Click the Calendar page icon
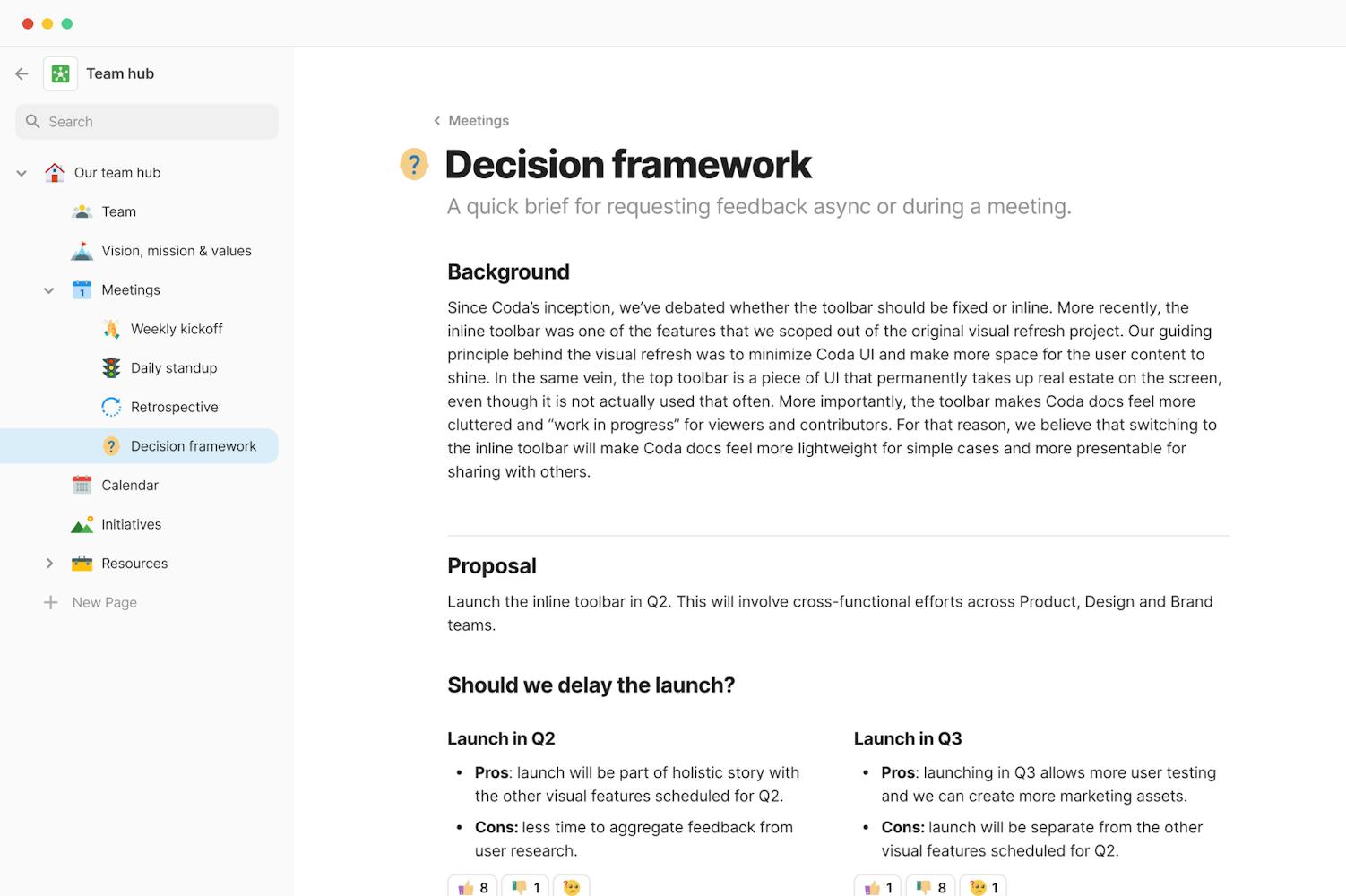The image size is (1346, 896). pos(82,485)
